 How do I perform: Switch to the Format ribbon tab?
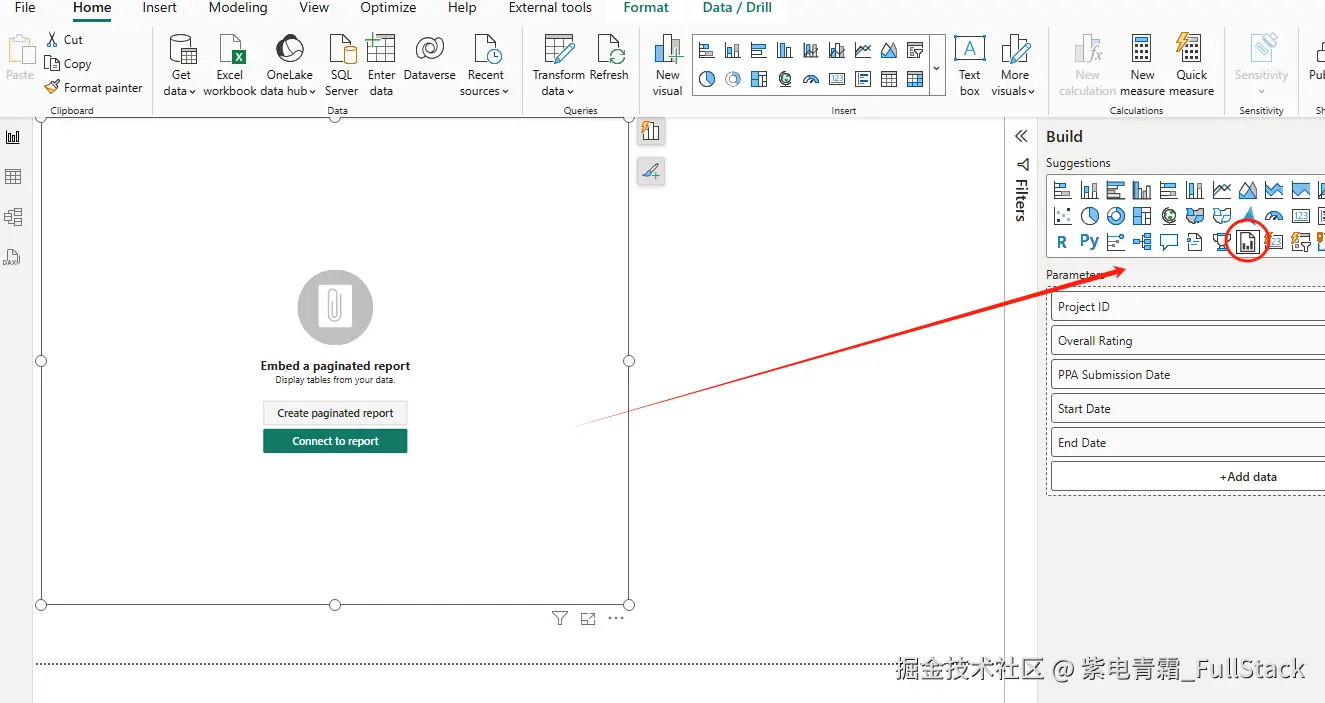coord(646,8)
